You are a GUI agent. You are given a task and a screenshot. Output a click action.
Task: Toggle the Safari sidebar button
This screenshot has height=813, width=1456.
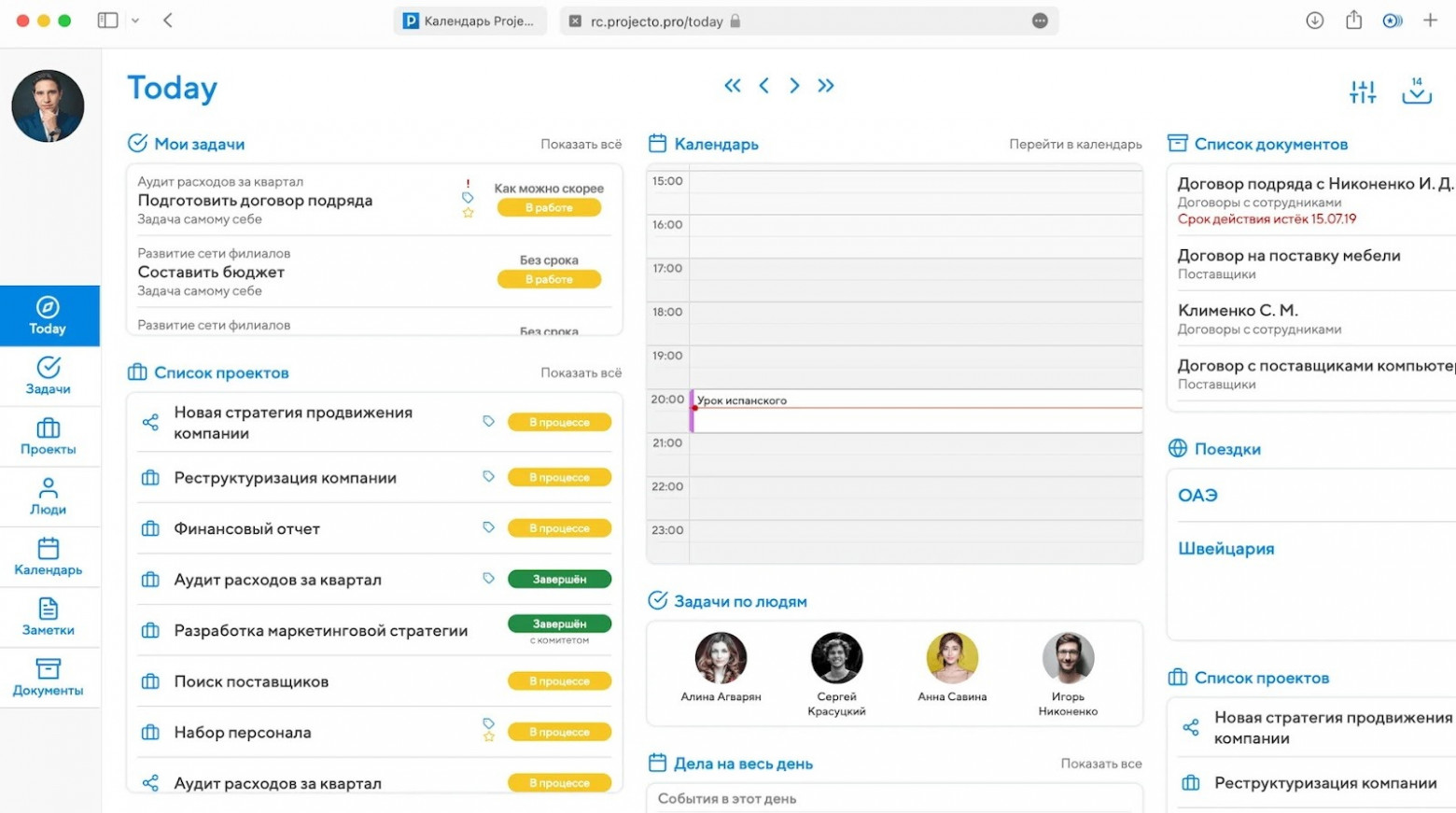coord(107,21)
